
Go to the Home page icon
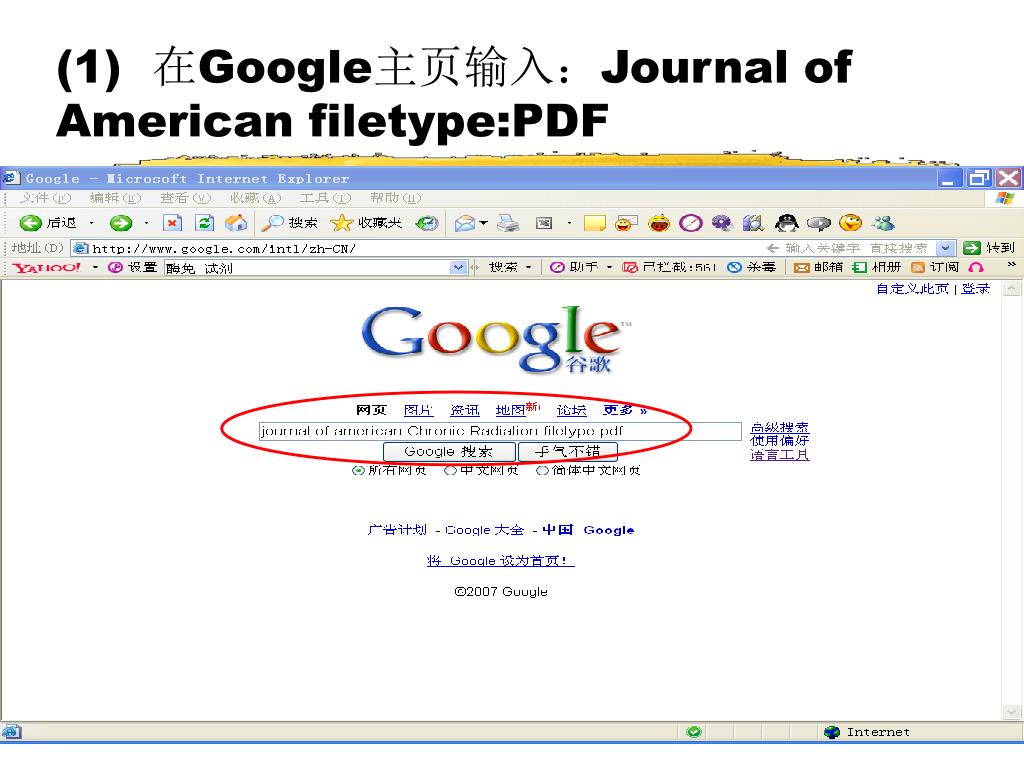tap(236, 223)
